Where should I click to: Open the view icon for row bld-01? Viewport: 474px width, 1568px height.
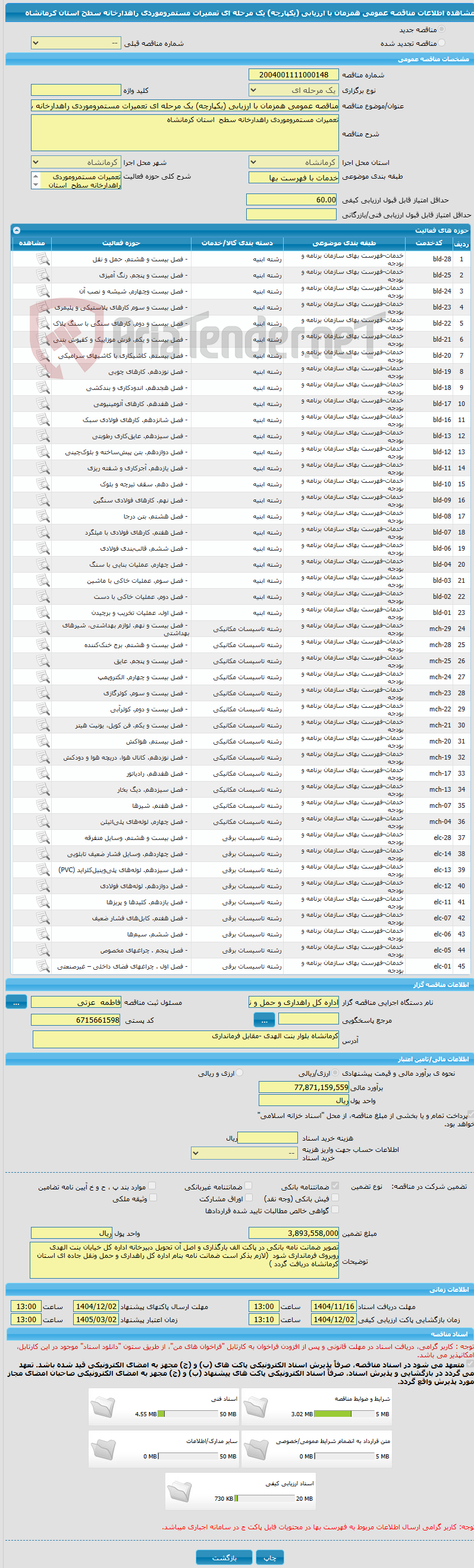click(x=43, y=613)
